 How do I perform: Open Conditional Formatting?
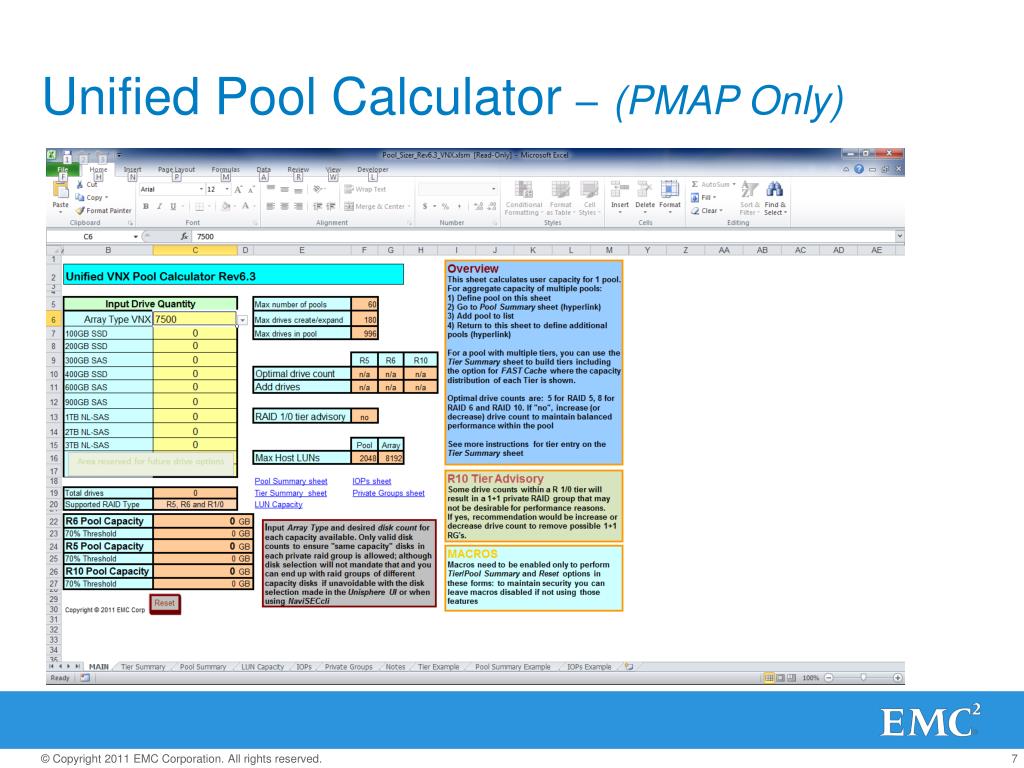(523, 199)
